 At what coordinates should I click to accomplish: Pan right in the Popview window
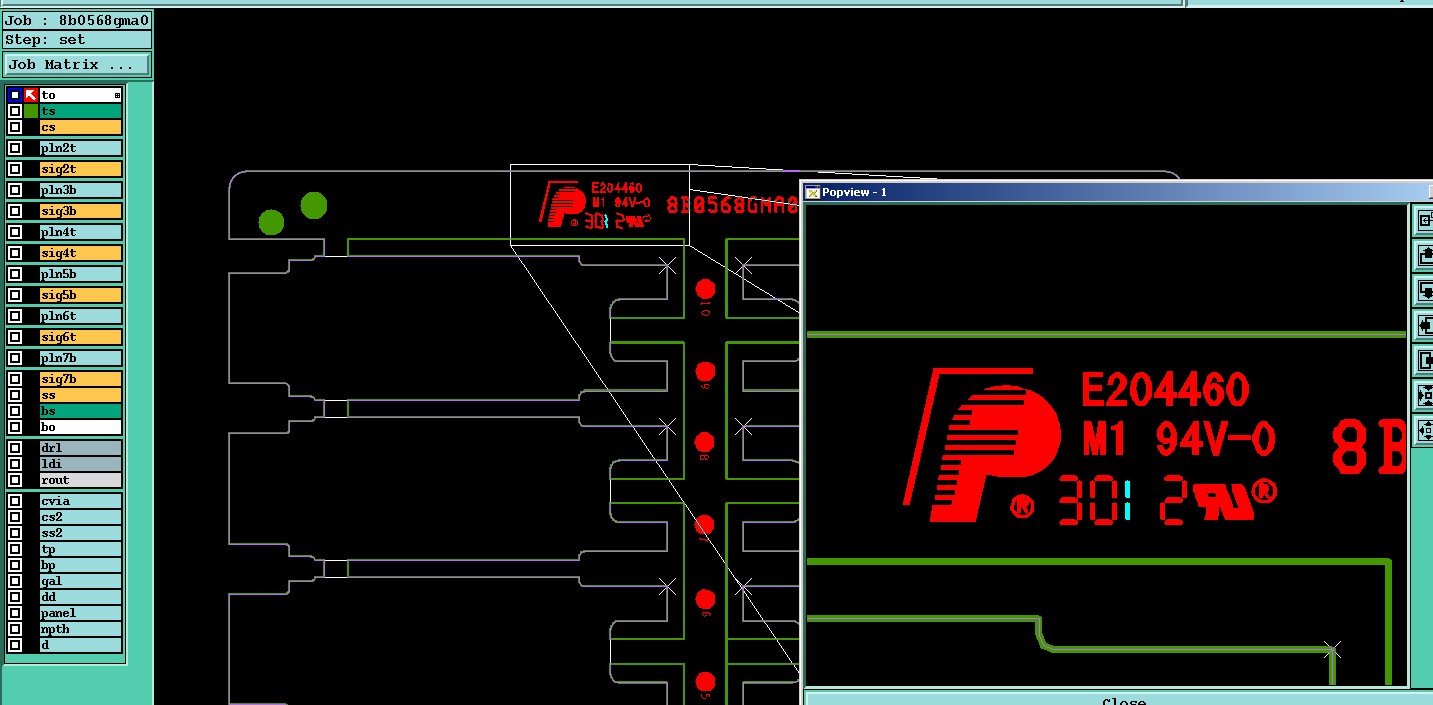coord(1425,361)
